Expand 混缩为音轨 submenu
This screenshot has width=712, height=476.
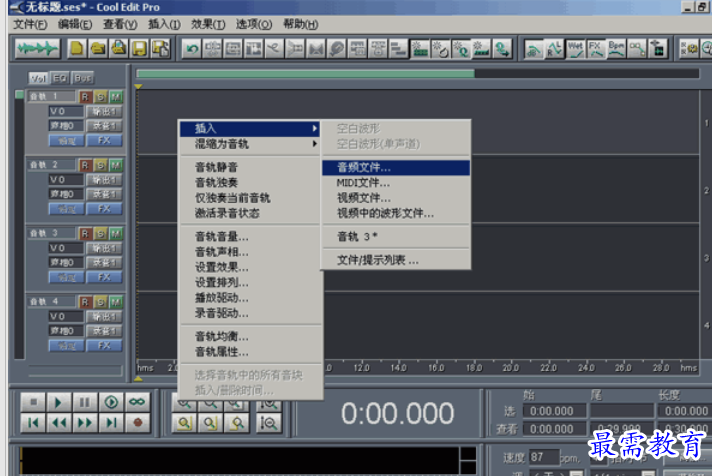pos(250,144)
